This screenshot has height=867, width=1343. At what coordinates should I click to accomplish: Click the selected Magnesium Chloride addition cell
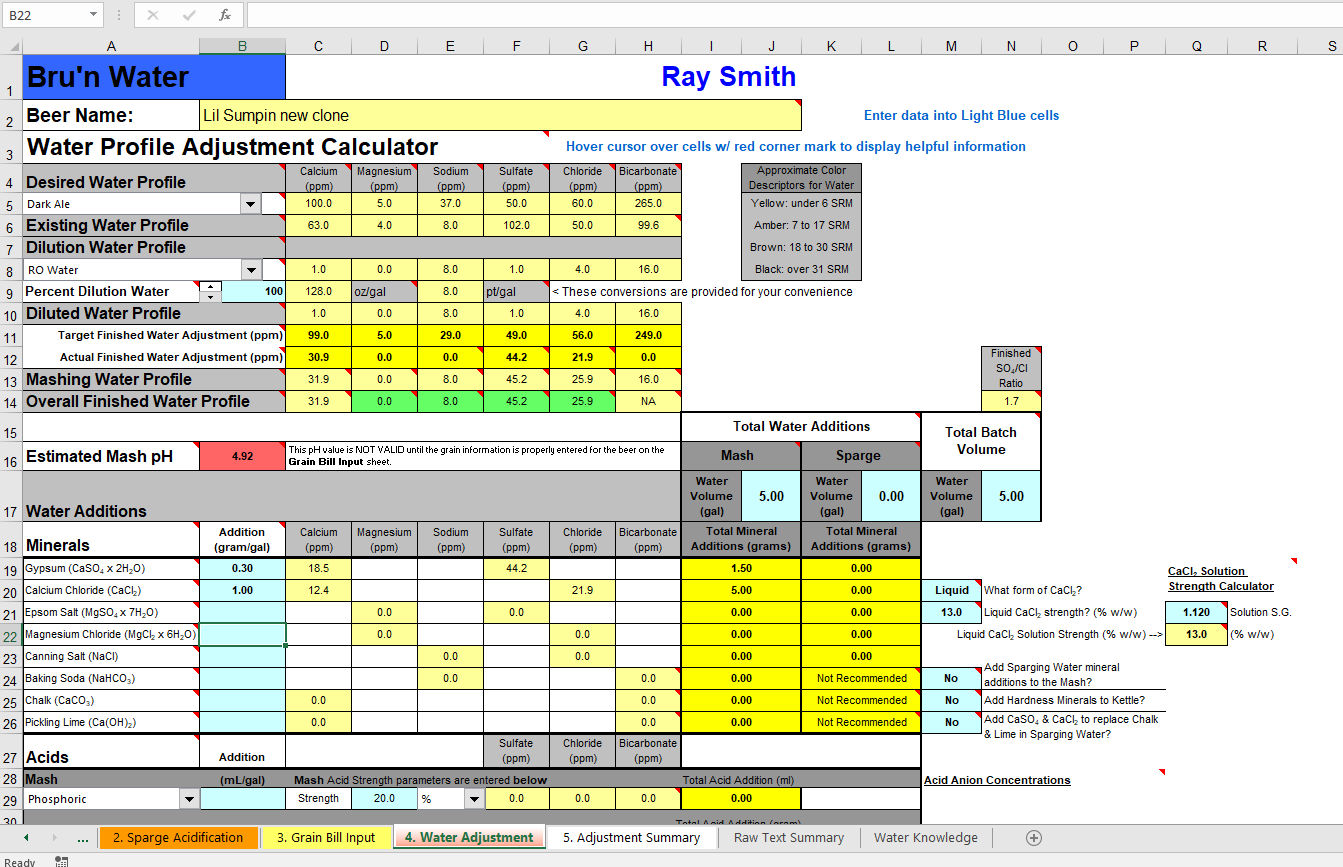(242, 634)
